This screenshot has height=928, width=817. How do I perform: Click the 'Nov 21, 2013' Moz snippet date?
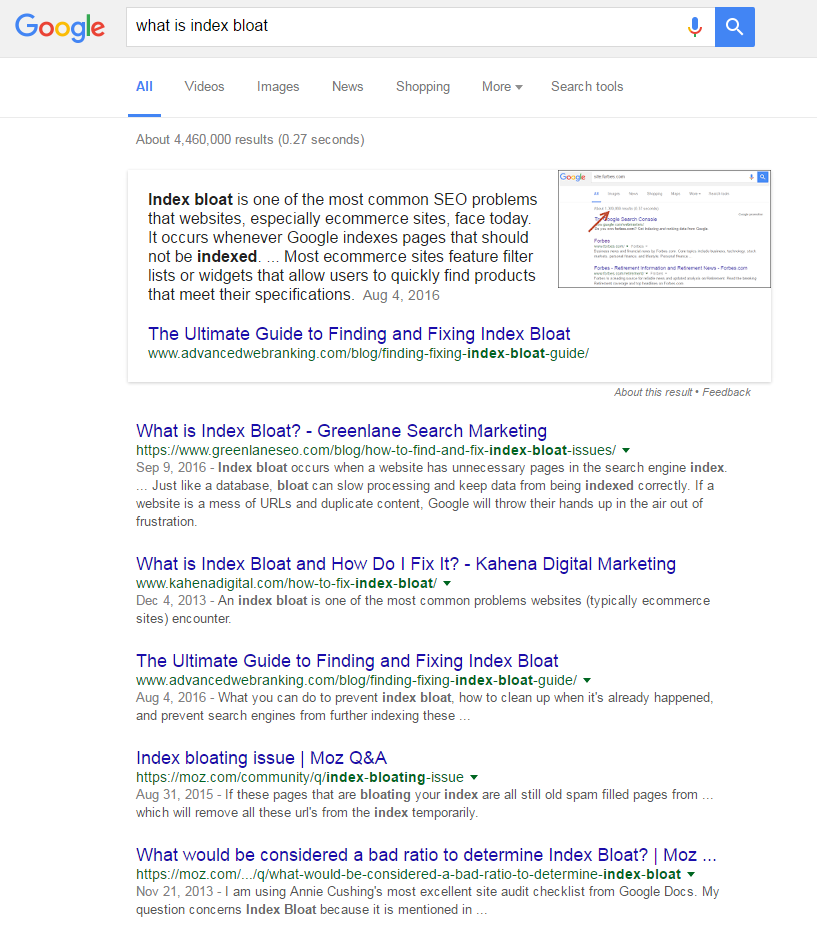click(175, 892)
